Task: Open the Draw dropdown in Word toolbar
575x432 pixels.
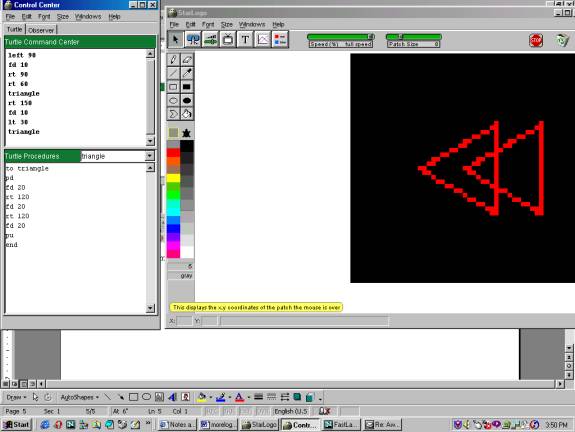Action: [17, 397]
